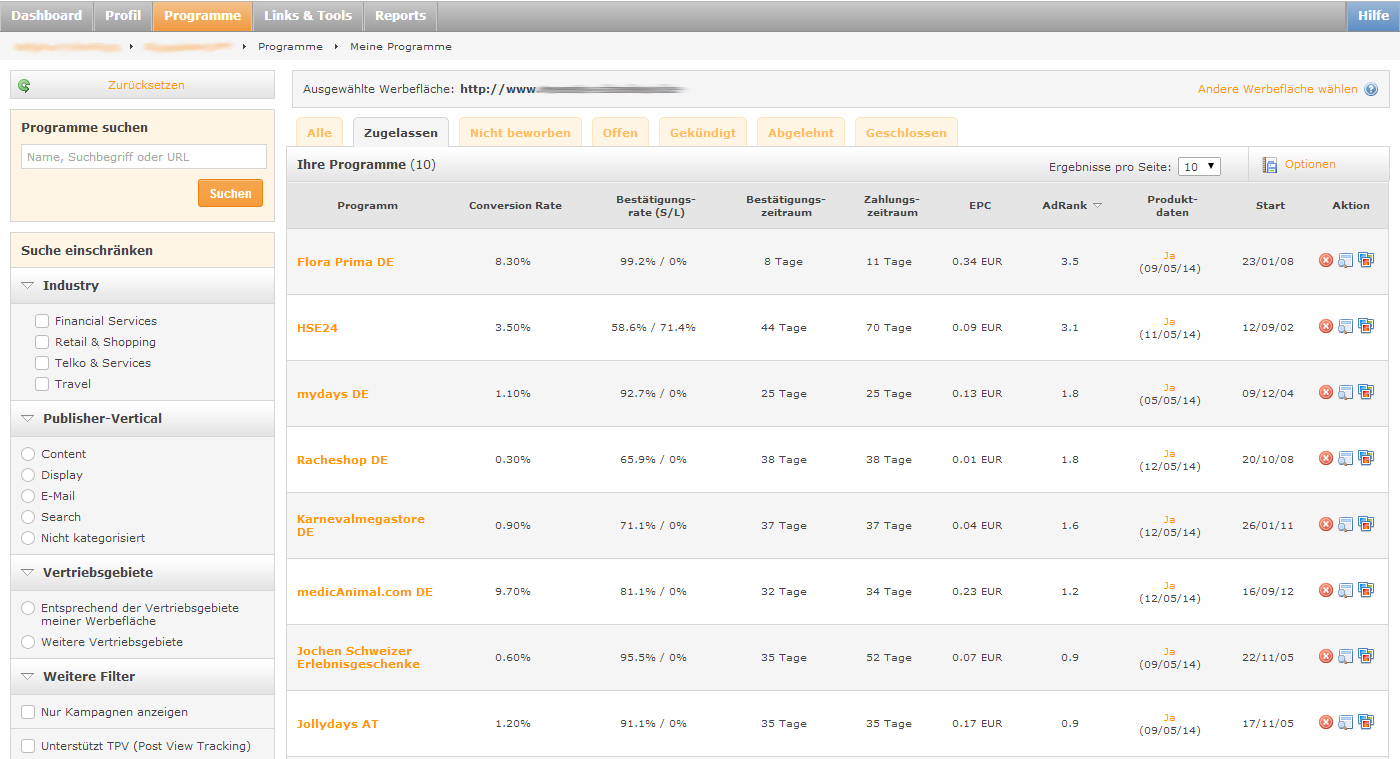Open the details icon for Karnevalmegastore DE
1400x759 pixels.
[1346, 524]
